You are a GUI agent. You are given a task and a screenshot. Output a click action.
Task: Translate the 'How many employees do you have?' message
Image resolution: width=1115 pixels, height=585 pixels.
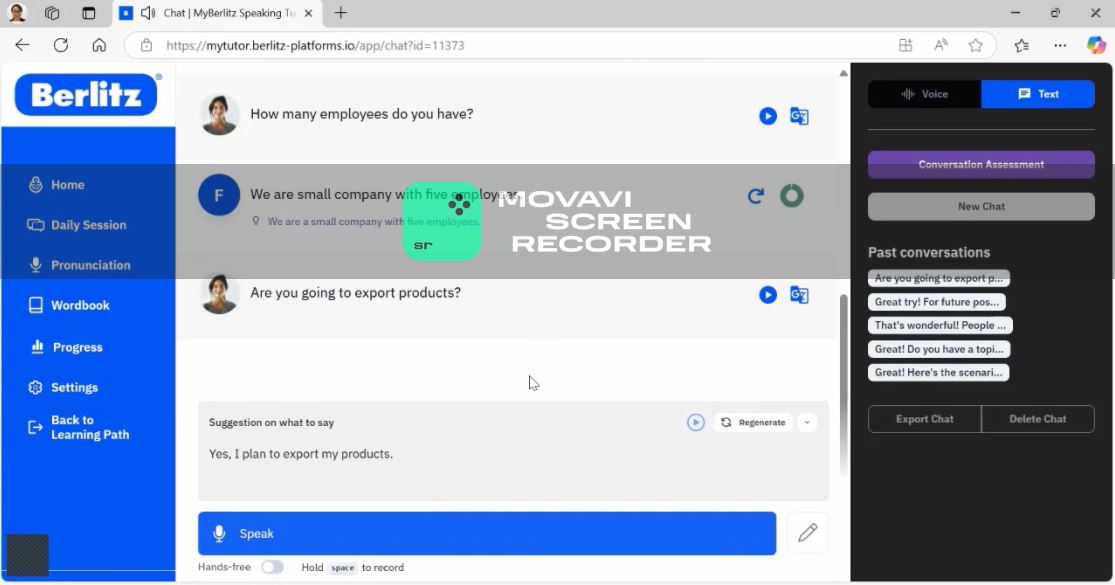point(799,116)
